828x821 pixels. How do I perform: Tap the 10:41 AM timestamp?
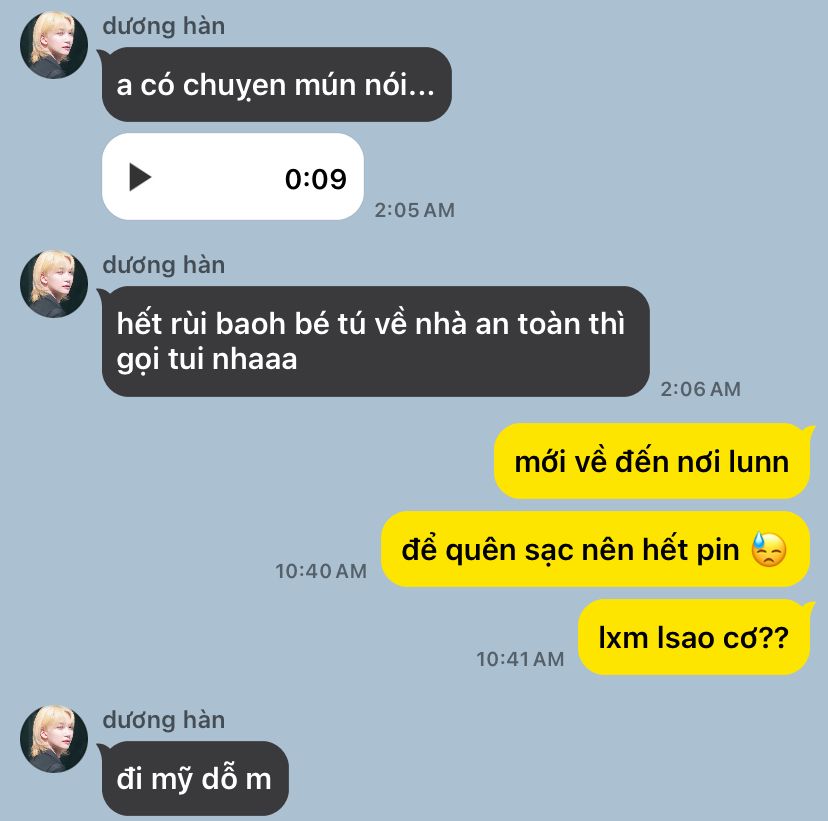click(x=520, y=659)
